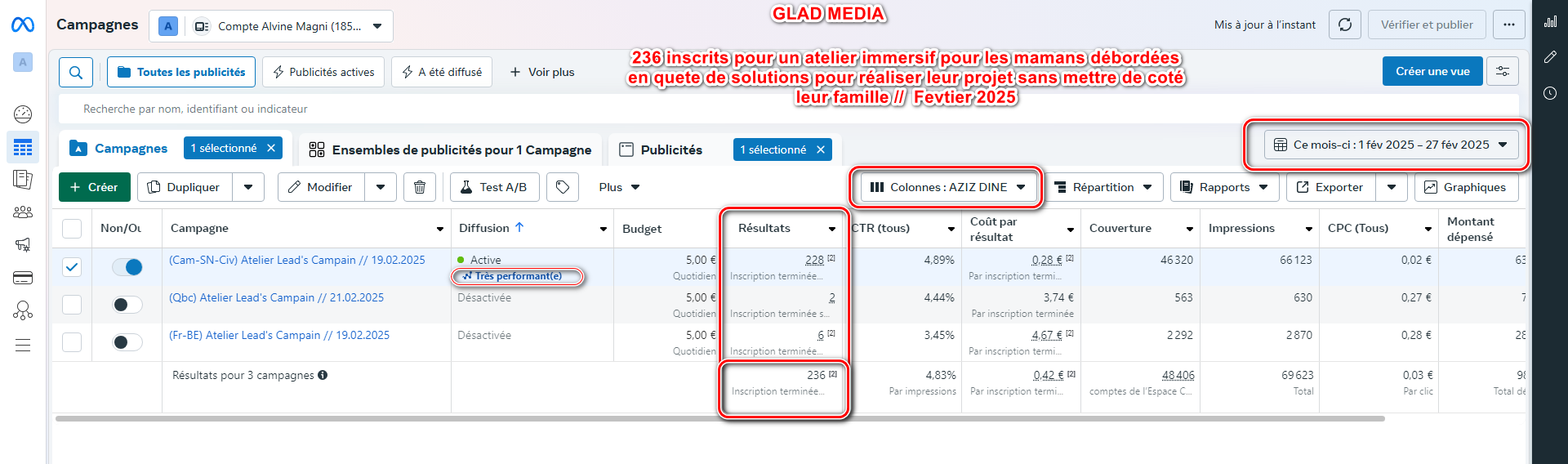Click the search by name input field
1568x464 pixels.
[x=788, y=109]
